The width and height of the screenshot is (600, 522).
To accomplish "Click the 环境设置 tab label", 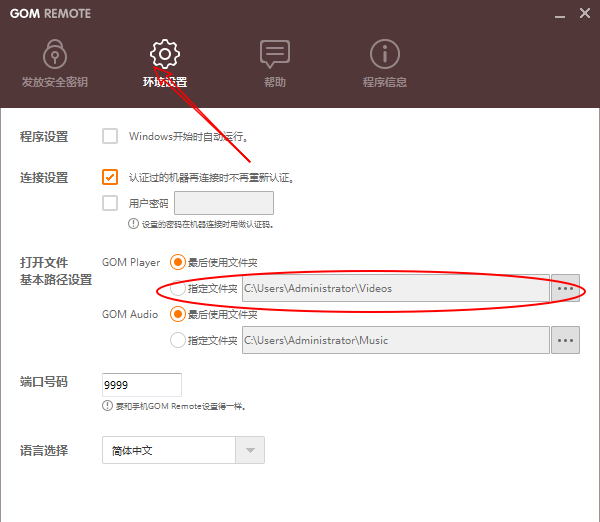I will [165, 82].
